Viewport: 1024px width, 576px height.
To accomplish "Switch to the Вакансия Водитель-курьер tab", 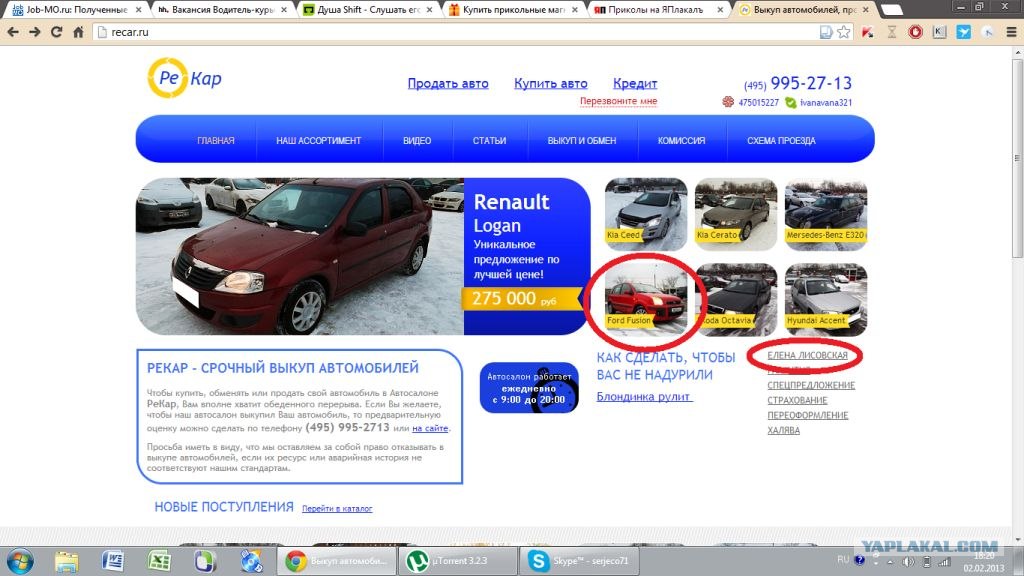I will [223, 10].
